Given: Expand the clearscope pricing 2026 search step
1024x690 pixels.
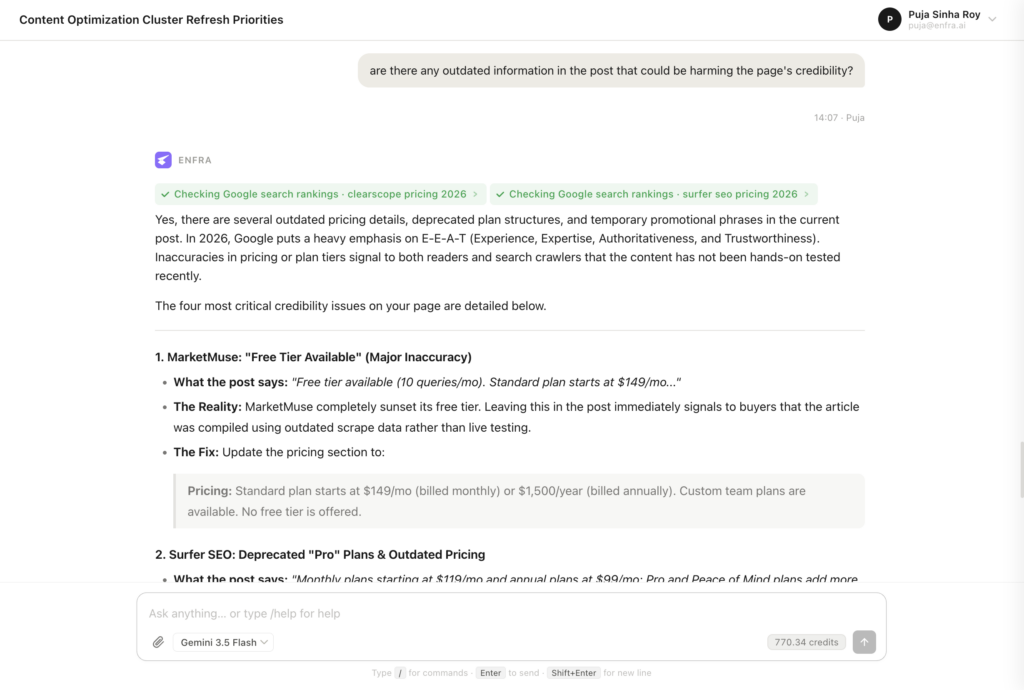Looking at the screenshot, I should point(320,194).
